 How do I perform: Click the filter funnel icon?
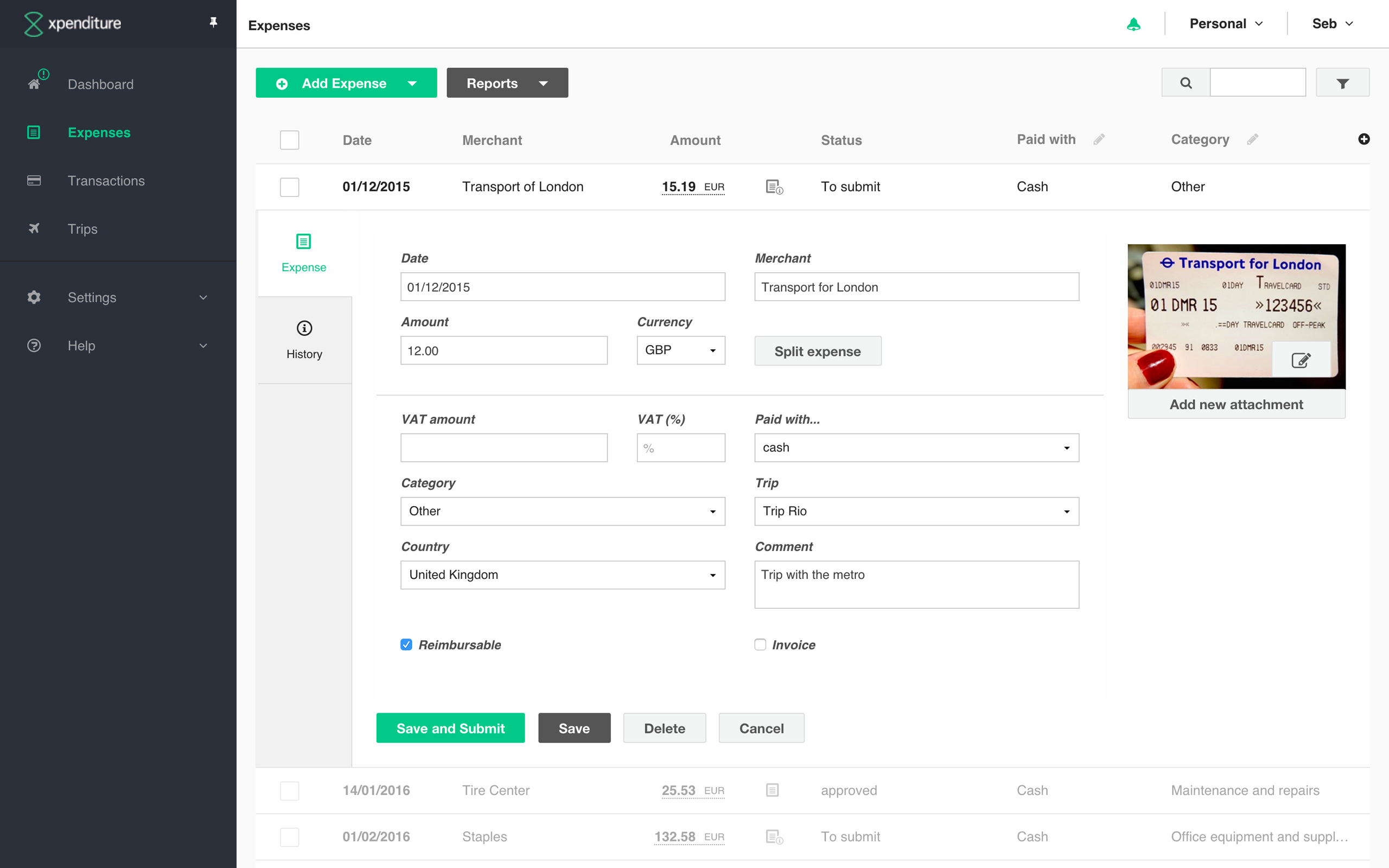(1342, 83)
